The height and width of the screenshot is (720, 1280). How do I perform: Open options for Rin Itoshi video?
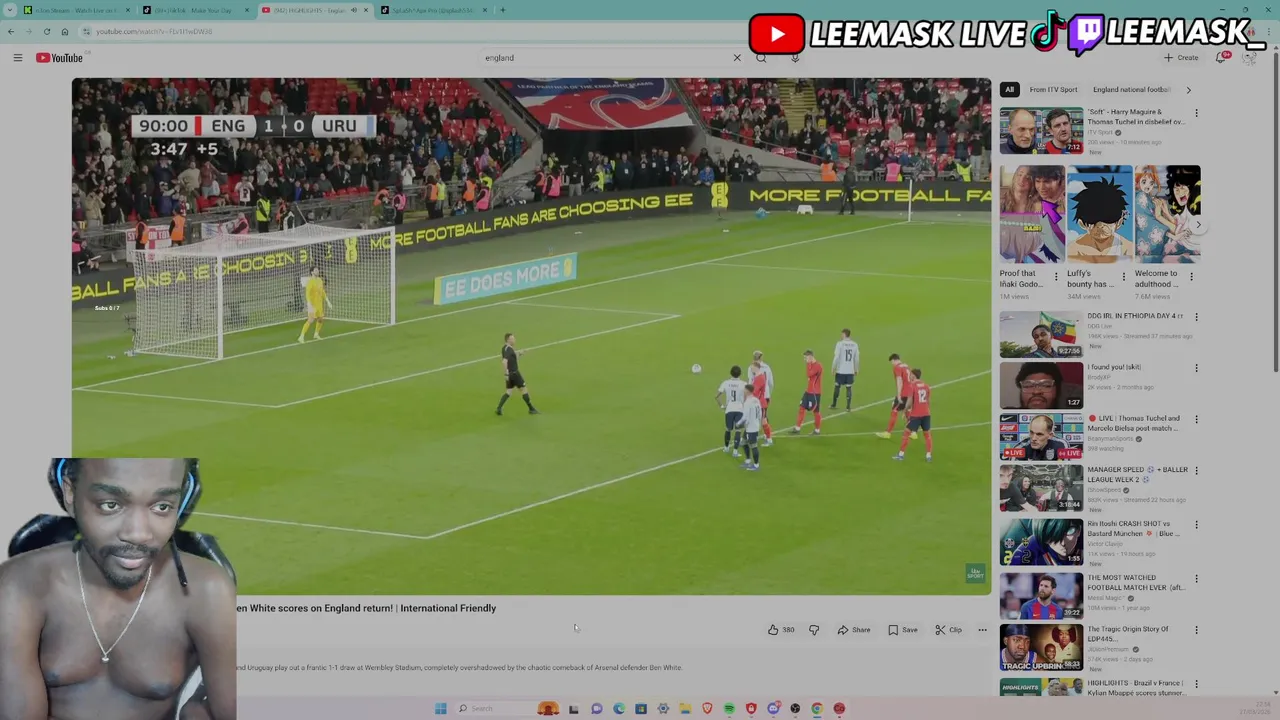(x=1196, y=525)
